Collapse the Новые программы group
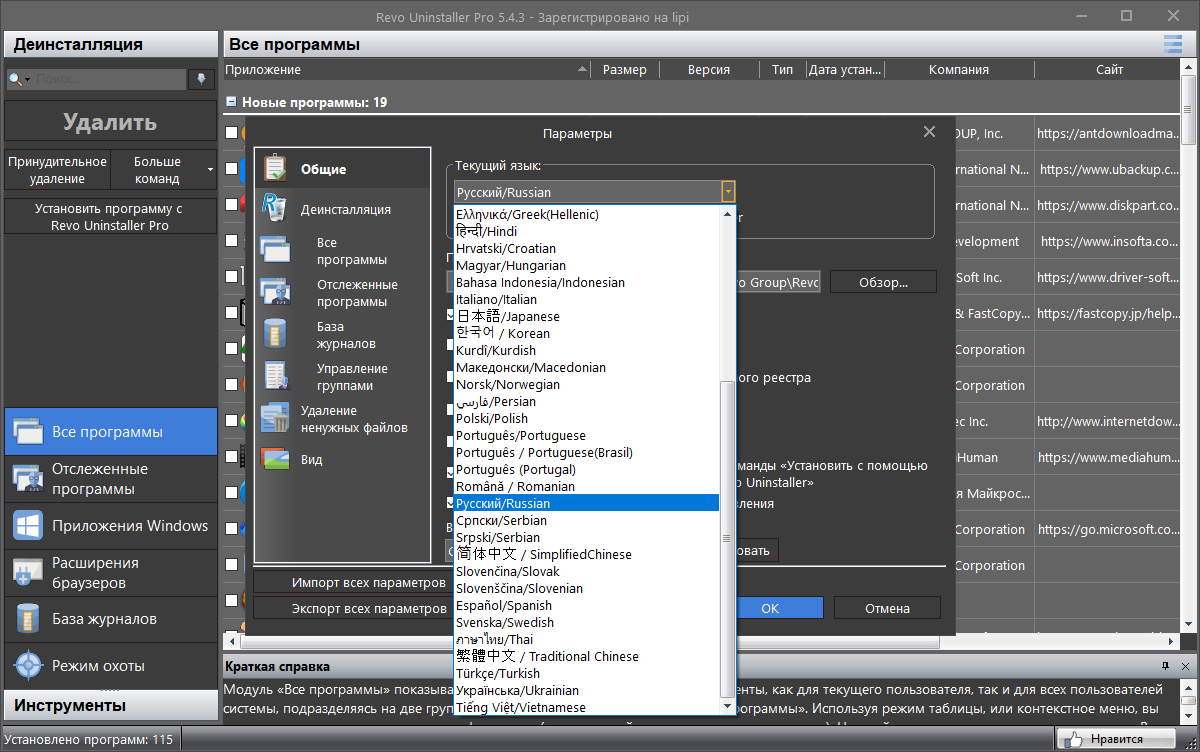 click(x=231, y=102)
